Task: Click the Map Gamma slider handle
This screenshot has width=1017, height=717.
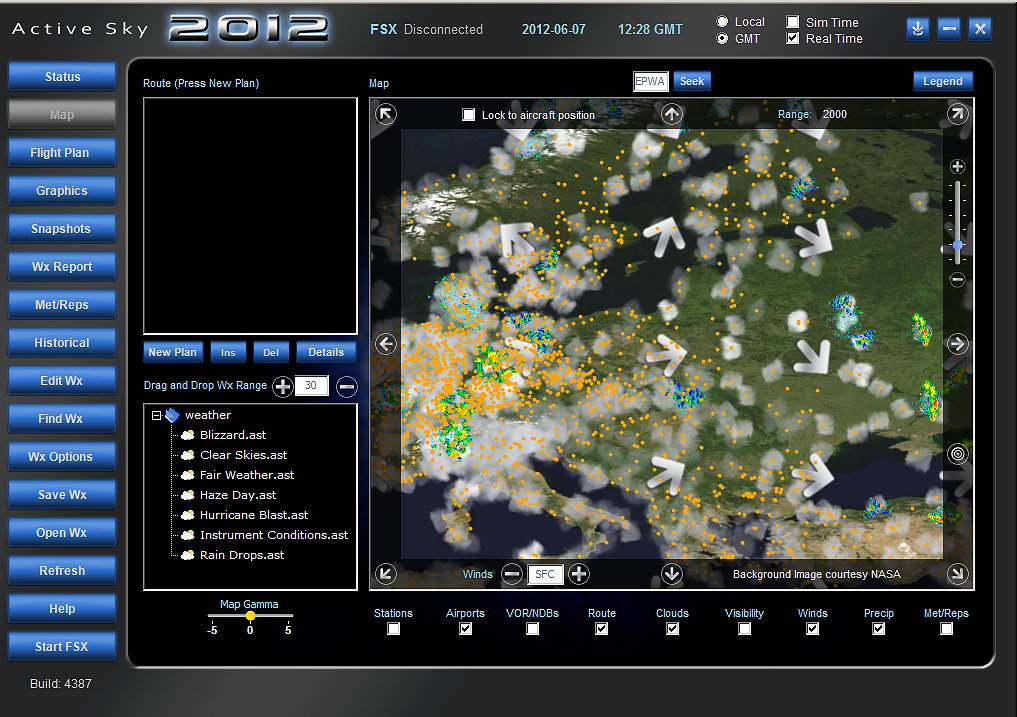Action: (250, 616)
